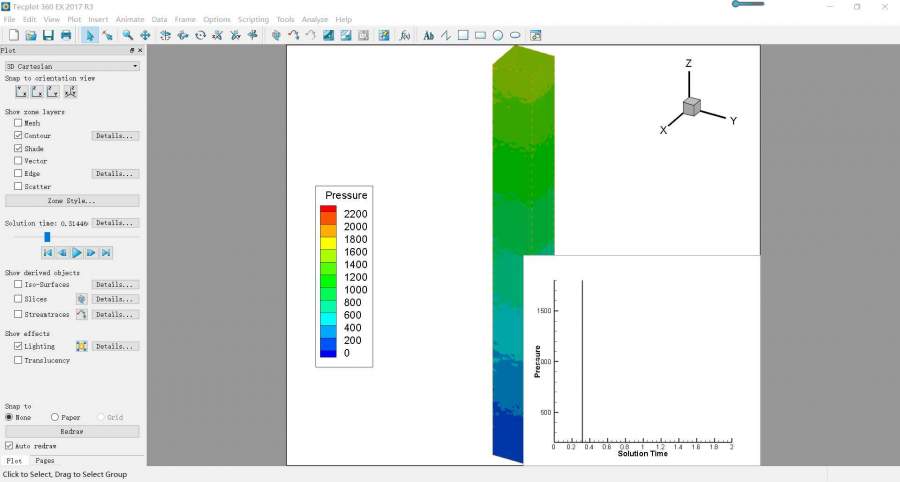Click the solution time slider handle
The height and width of the screenshot is (482, 900).
coord(47,237)
